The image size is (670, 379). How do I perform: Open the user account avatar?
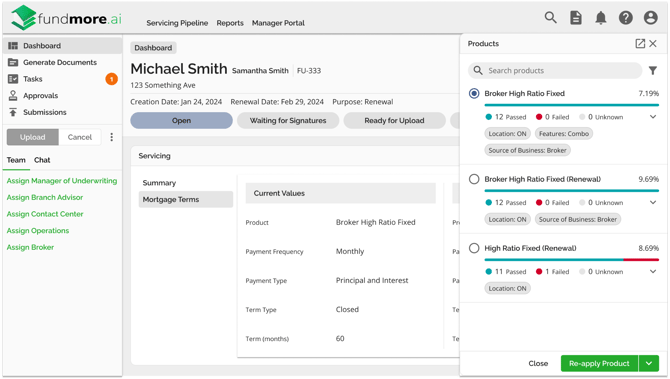coord(650,18)
